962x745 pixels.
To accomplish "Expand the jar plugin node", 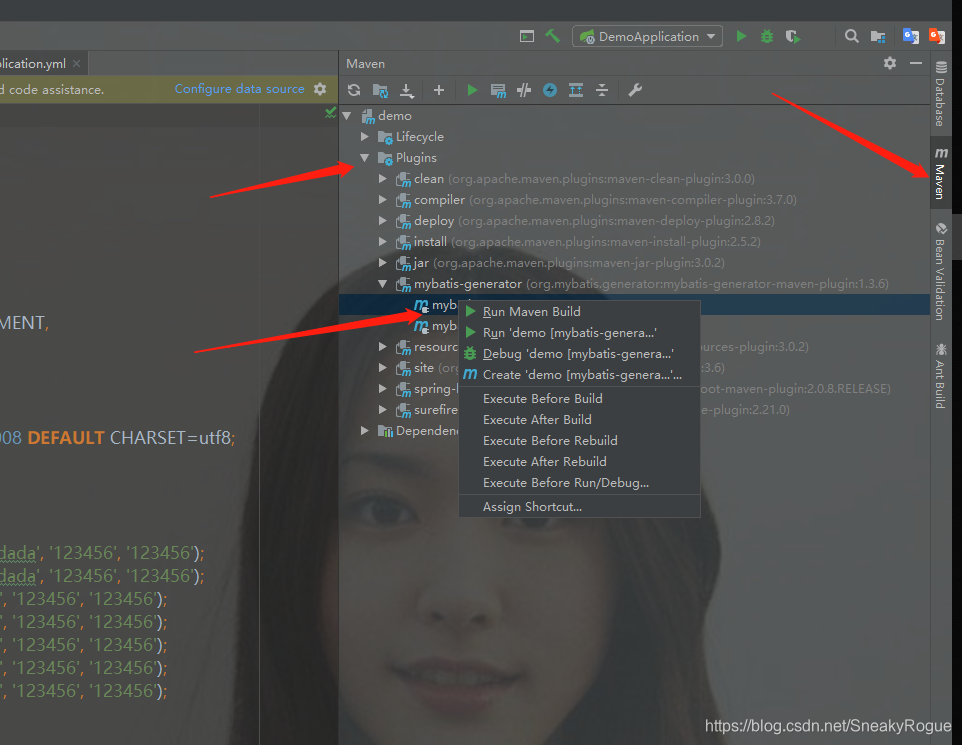I will (x=382, y=263).
